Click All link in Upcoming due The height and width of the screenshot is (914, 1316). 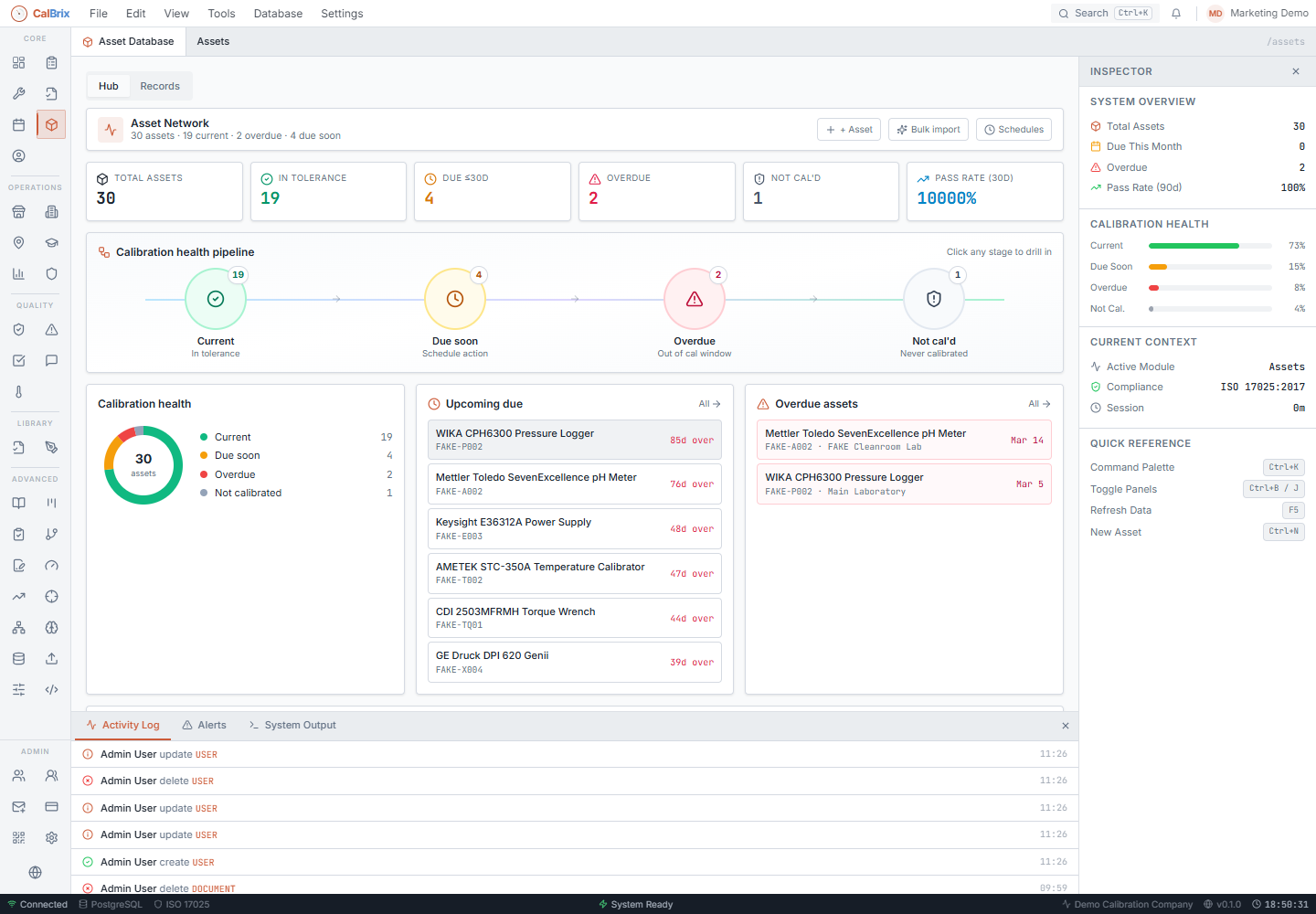pos(709,403)
